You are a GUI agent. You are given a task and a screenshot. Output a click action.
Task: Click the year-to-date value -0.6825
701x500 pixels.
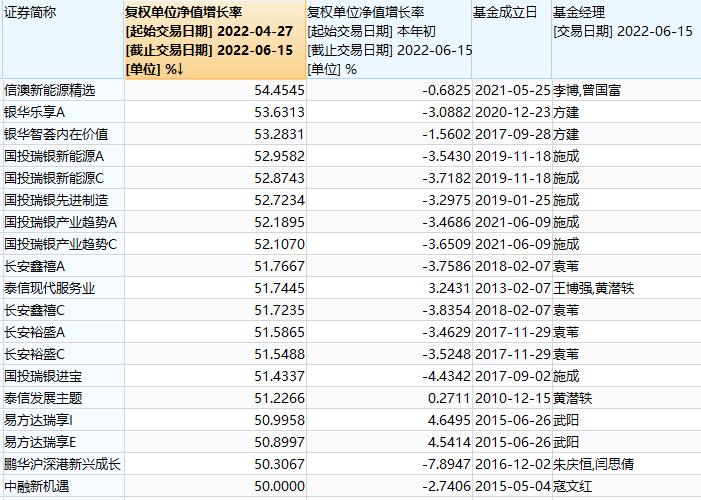[x=447, y=90]
